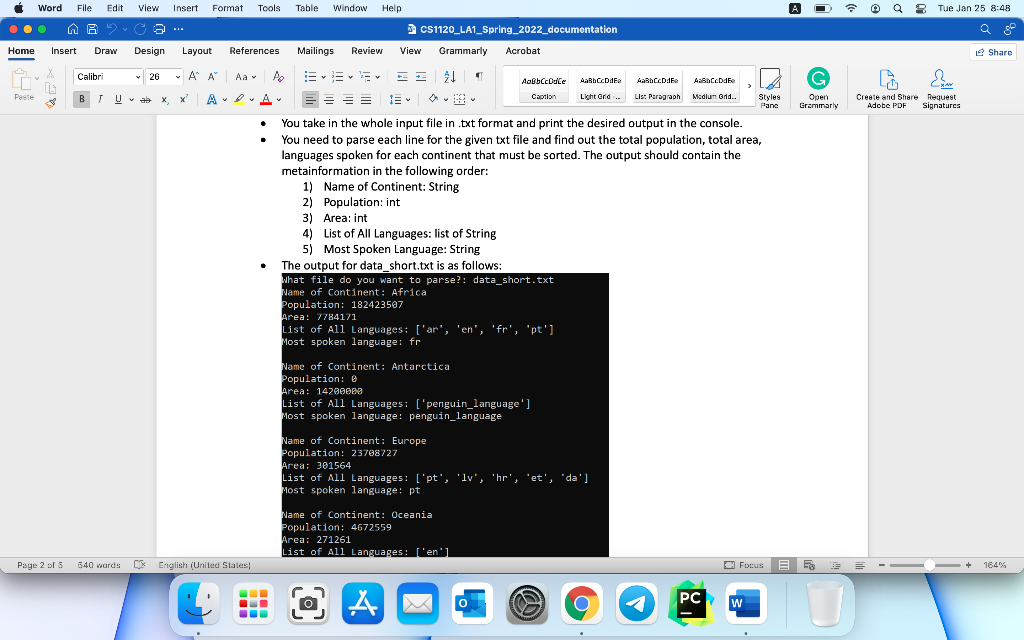Open Grammarly from the ribbon
Screen dimensions: 1024x640
tap(818, 88)
